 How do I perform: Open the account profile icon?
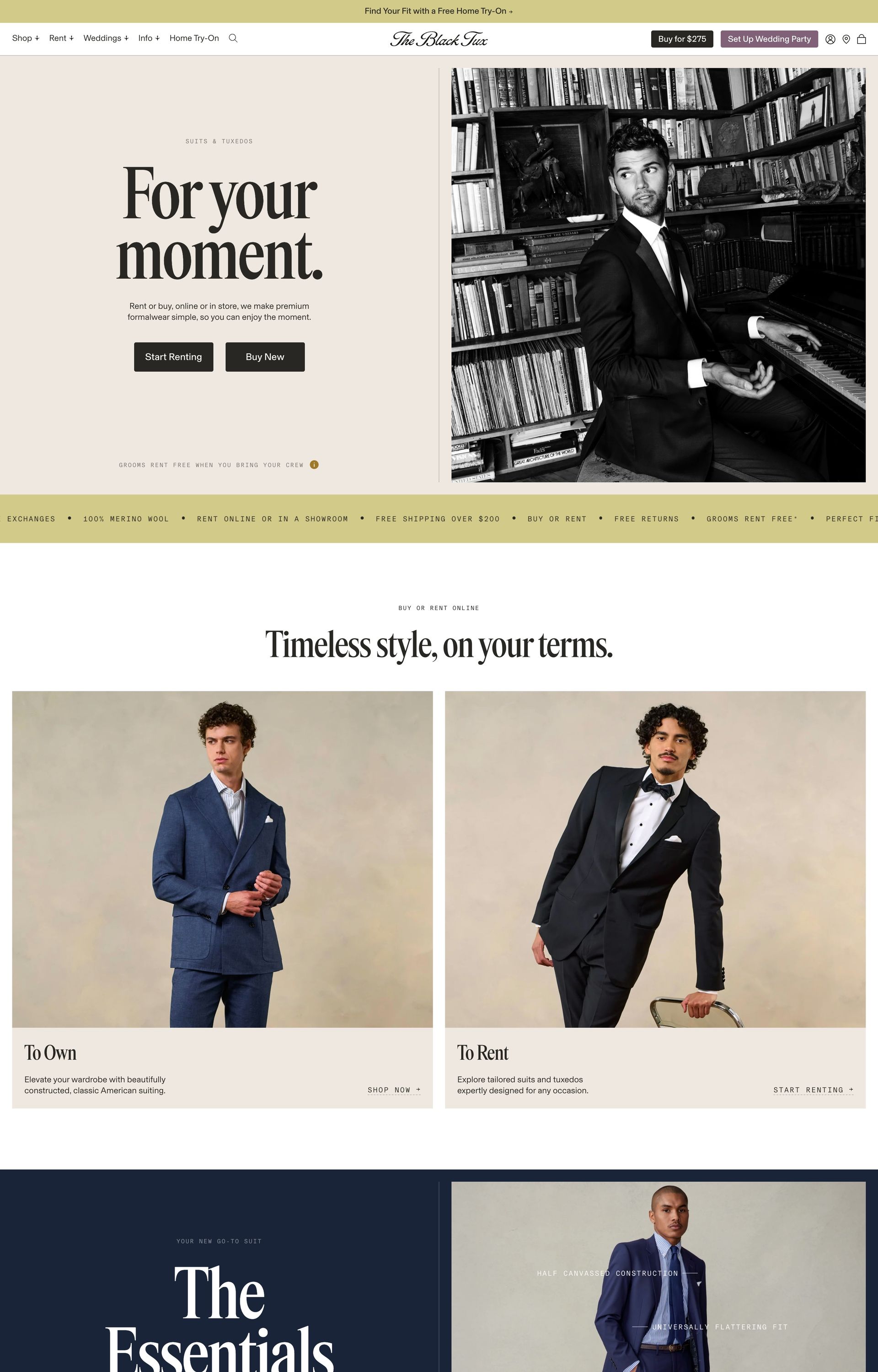coord(830,39)
